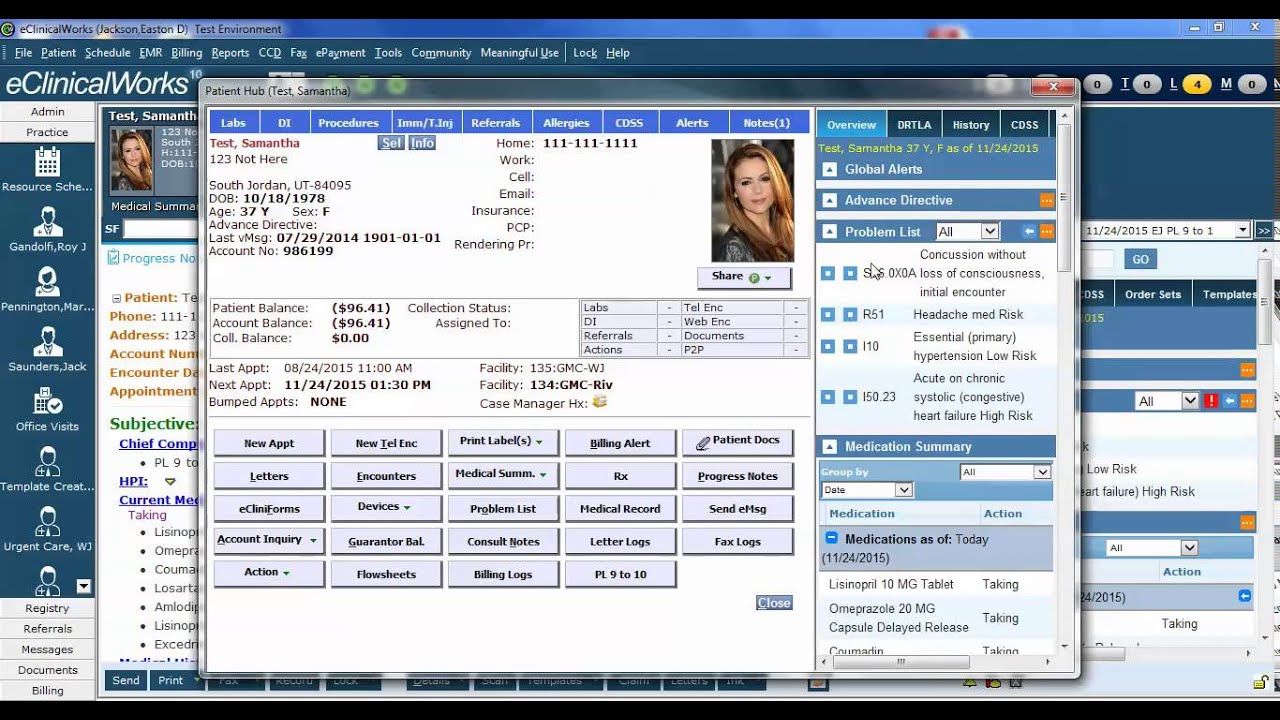
Task: Collapse the Problem List section
Action: coord(830,231)
